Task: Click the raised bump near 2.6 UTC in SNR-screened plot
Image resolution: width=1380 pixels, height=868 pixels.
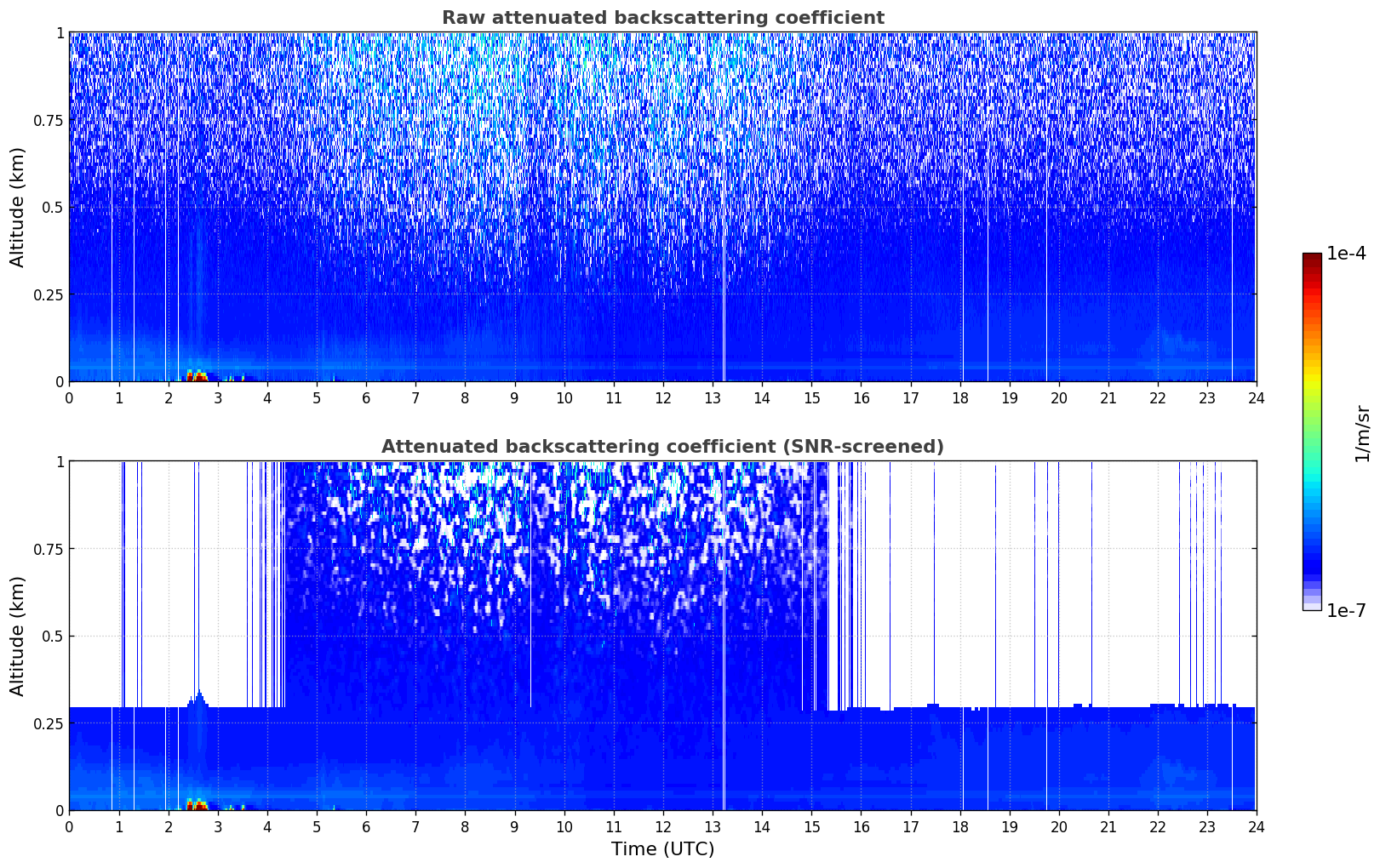Action: [x=198, y=699]
